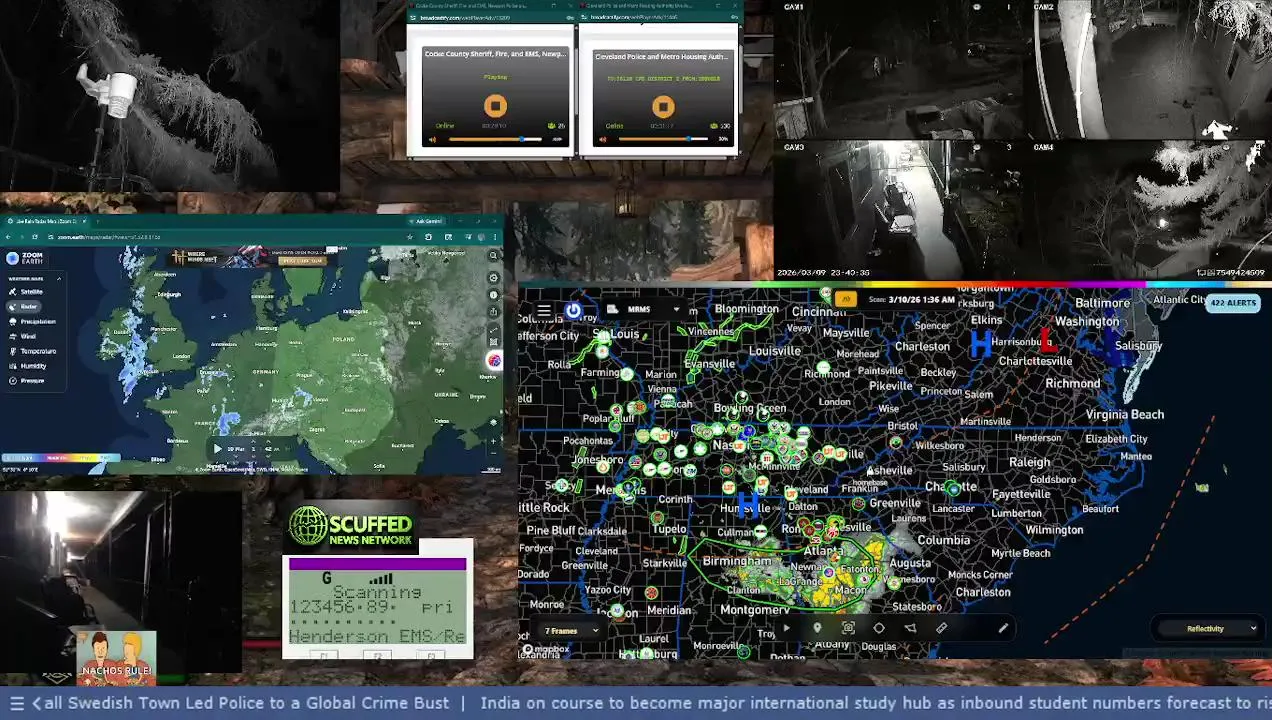
Task: Click the CAM2 security camera feed
Action: click(x=1150, y=70)
